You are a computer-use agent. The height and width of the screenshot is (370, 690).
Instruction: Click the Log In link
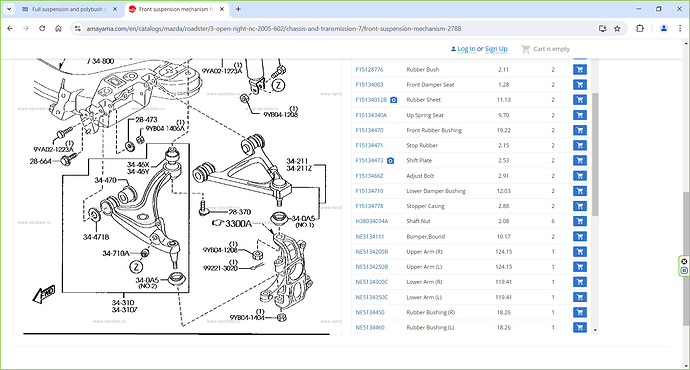(466, 49)
